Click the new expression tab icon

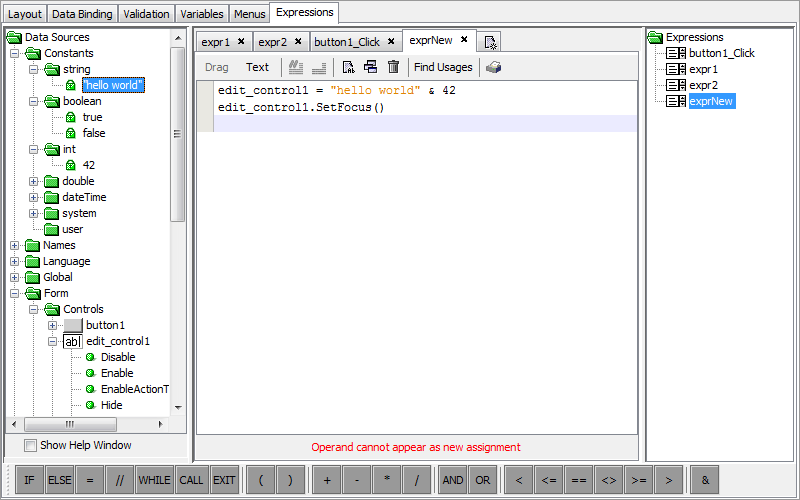[x=490, y=42]
